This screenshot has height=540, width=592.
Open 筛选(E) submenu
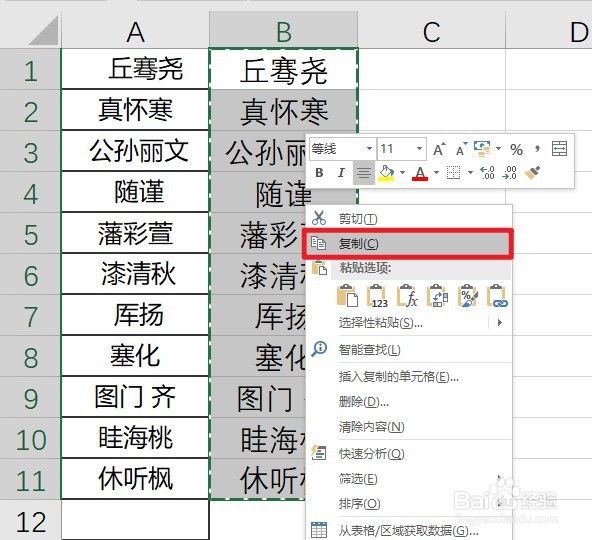[409, 479]
